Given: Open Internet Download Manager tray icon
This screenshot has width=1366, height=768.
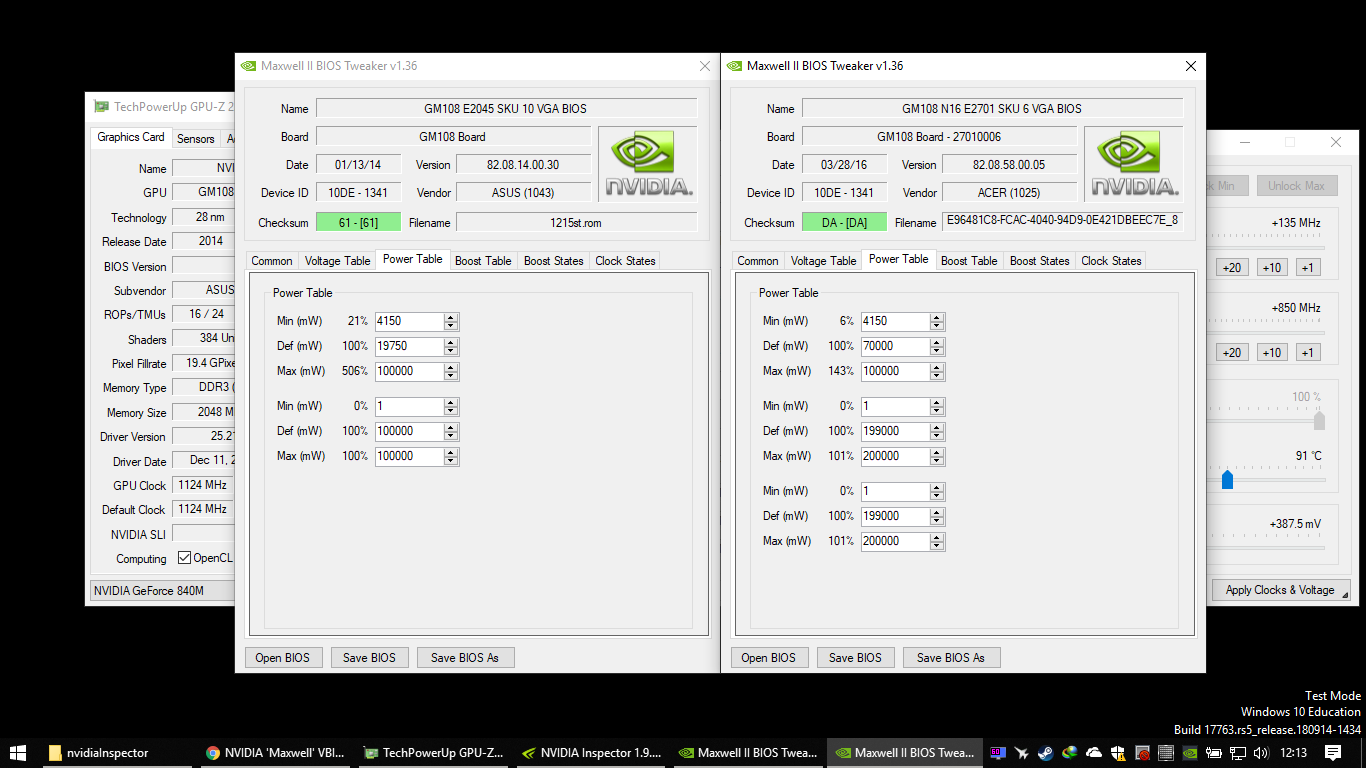Looking at the screenshot, I should pyautogui.click(x=1070, y=753).
